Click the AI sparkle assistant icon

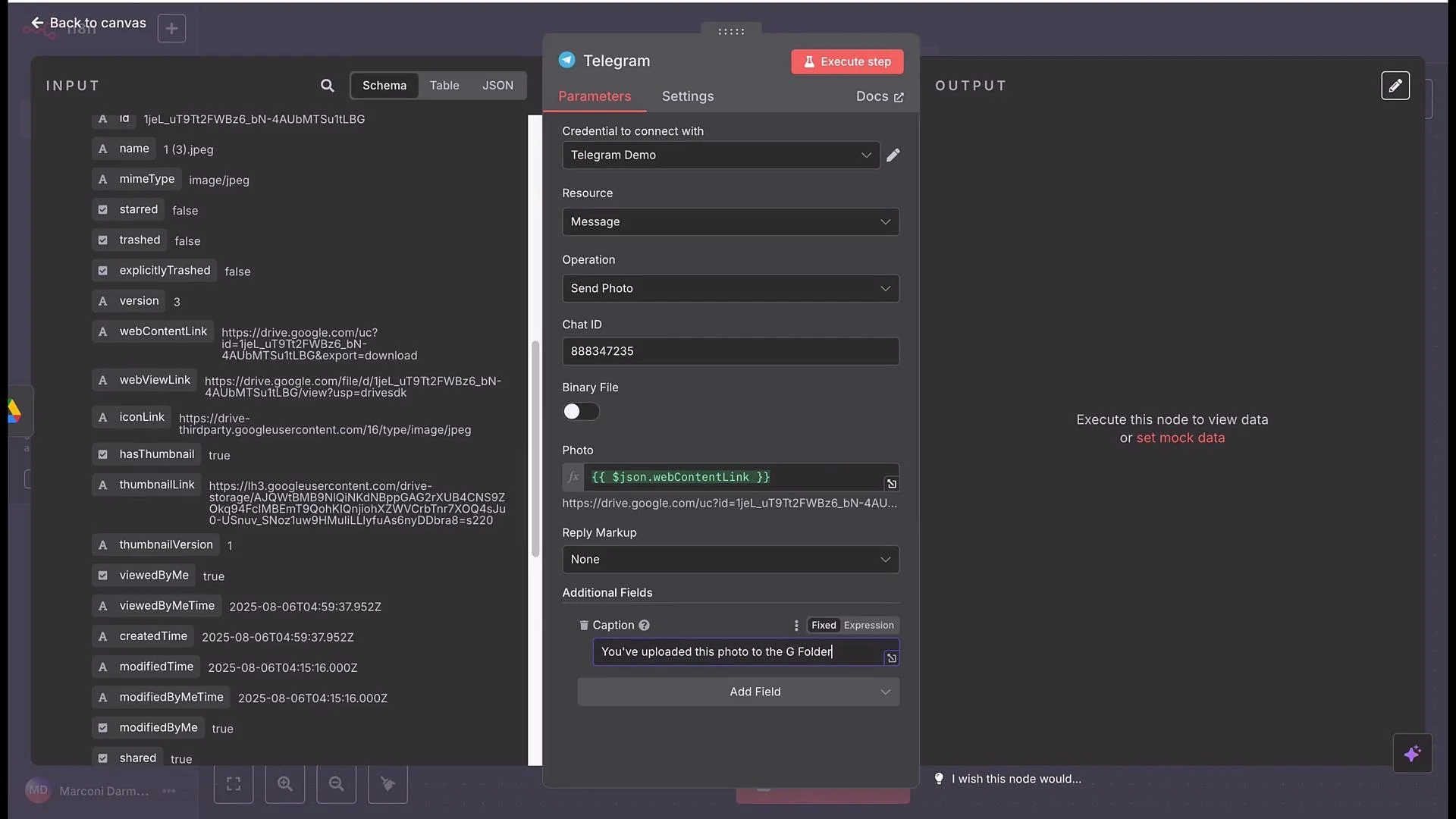click(1412, 754)
